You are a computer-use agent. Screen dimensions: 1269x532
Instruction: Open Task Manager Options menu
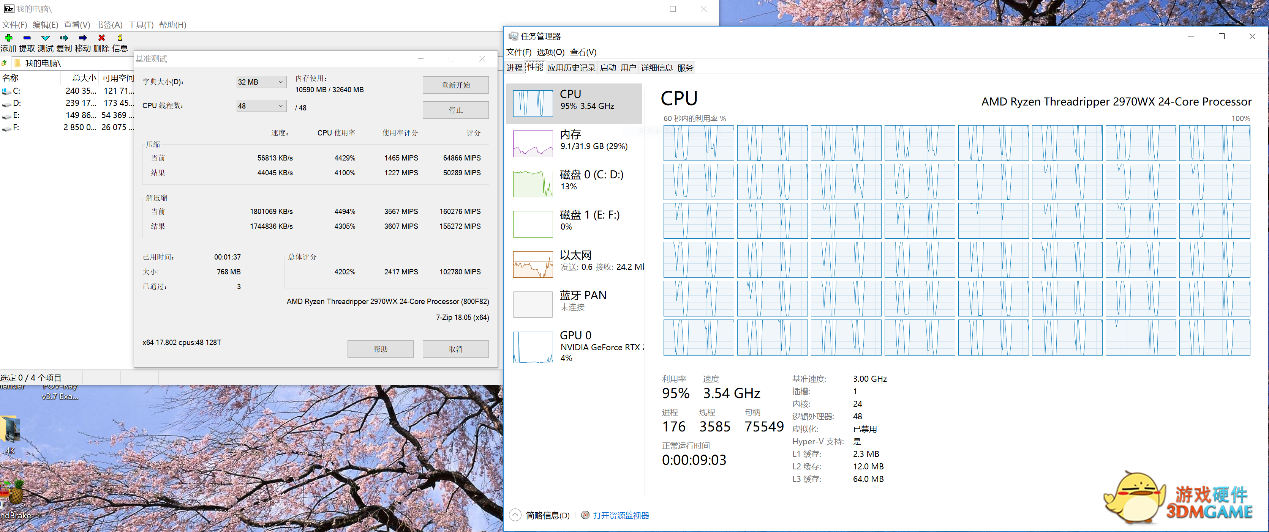(551, 52)
